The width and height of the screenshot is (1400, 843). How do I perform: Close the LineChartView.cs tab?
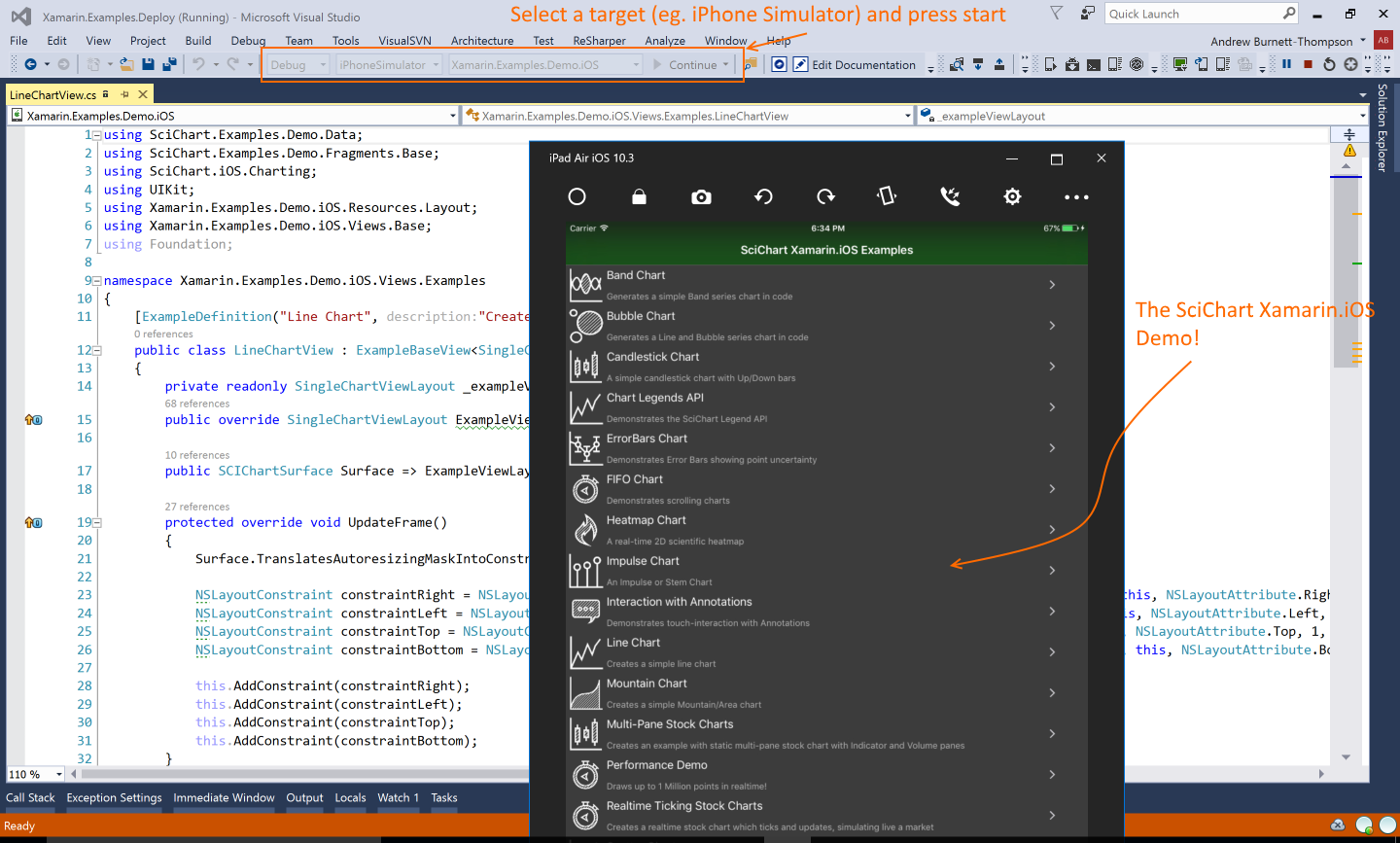[x=143, y=94]
